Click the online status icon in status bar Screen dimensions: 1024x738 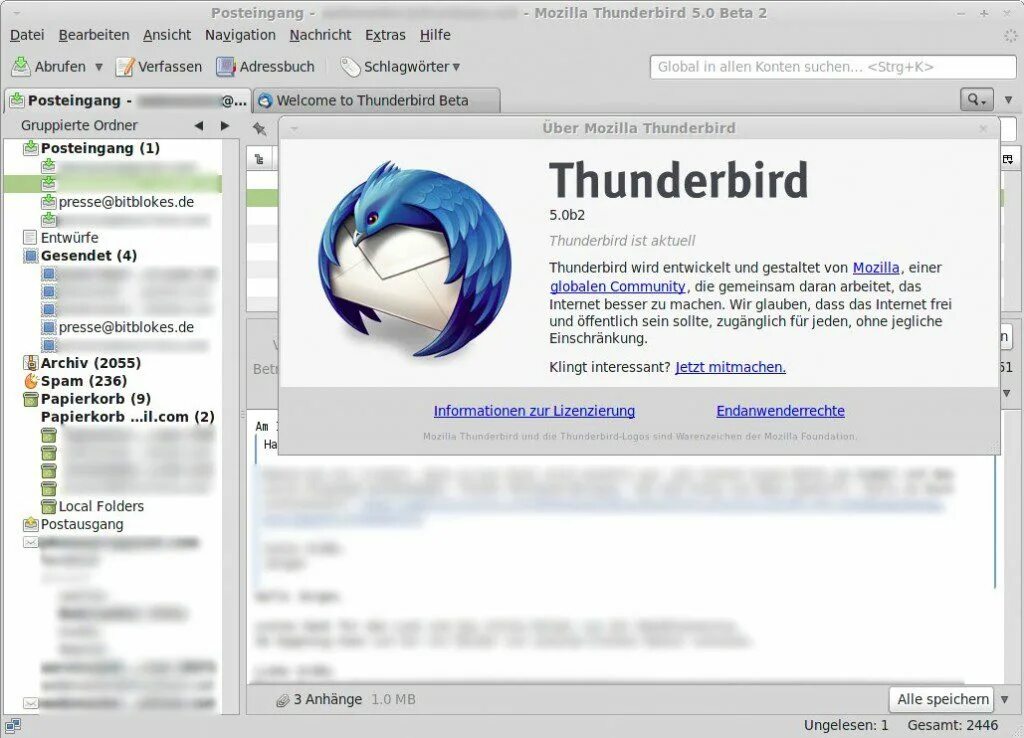[x=13, y=726]
